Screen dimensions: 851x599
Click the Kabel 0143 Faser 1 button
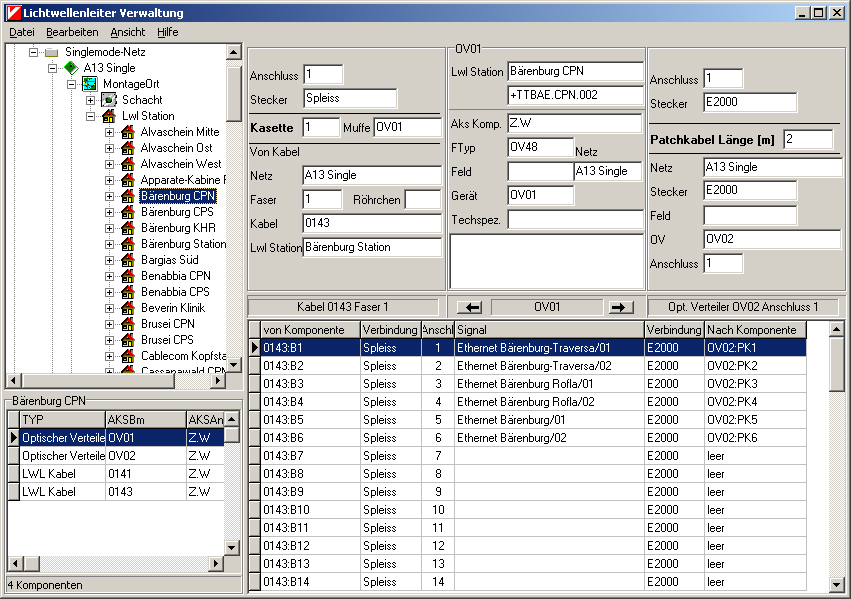coord(343,307)
